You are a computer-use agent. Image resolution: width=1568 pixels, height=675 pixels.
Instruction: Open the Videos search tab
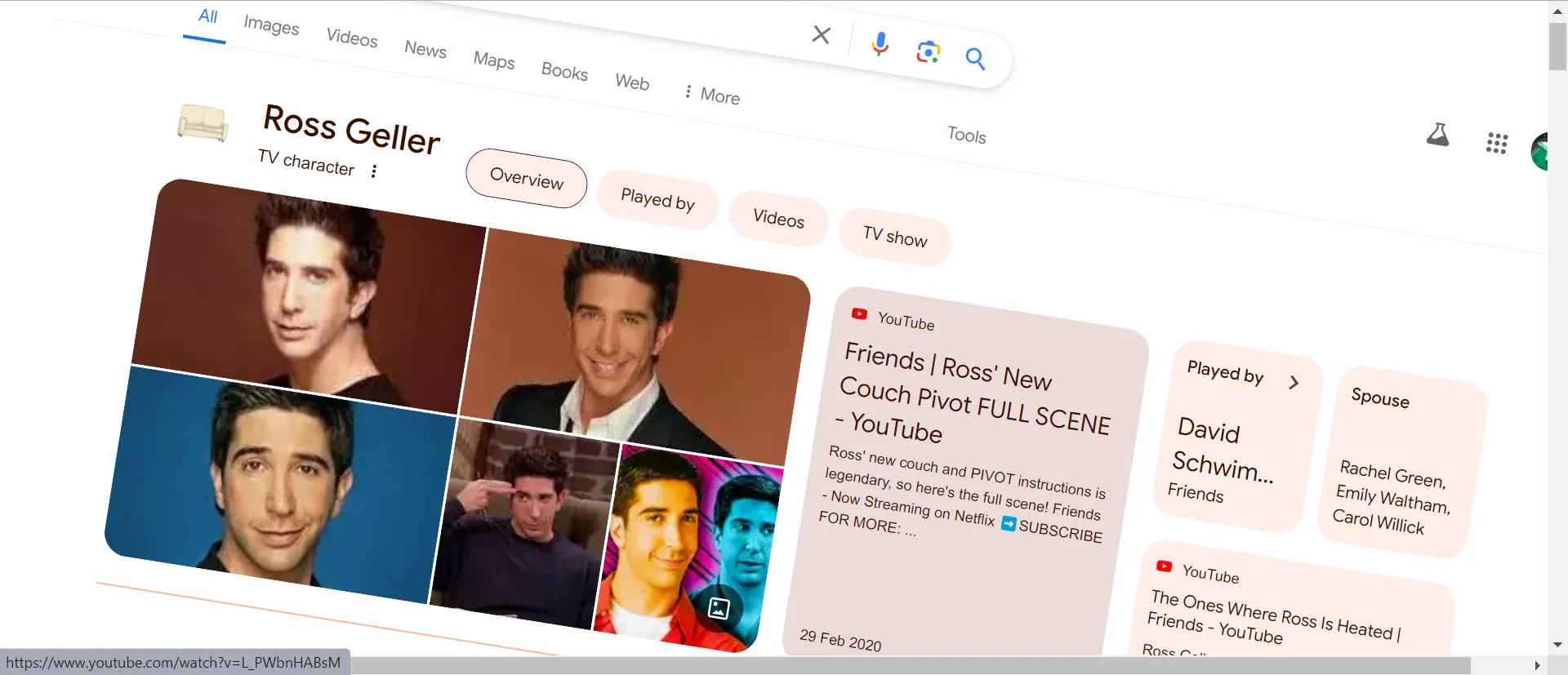point(352,38)
